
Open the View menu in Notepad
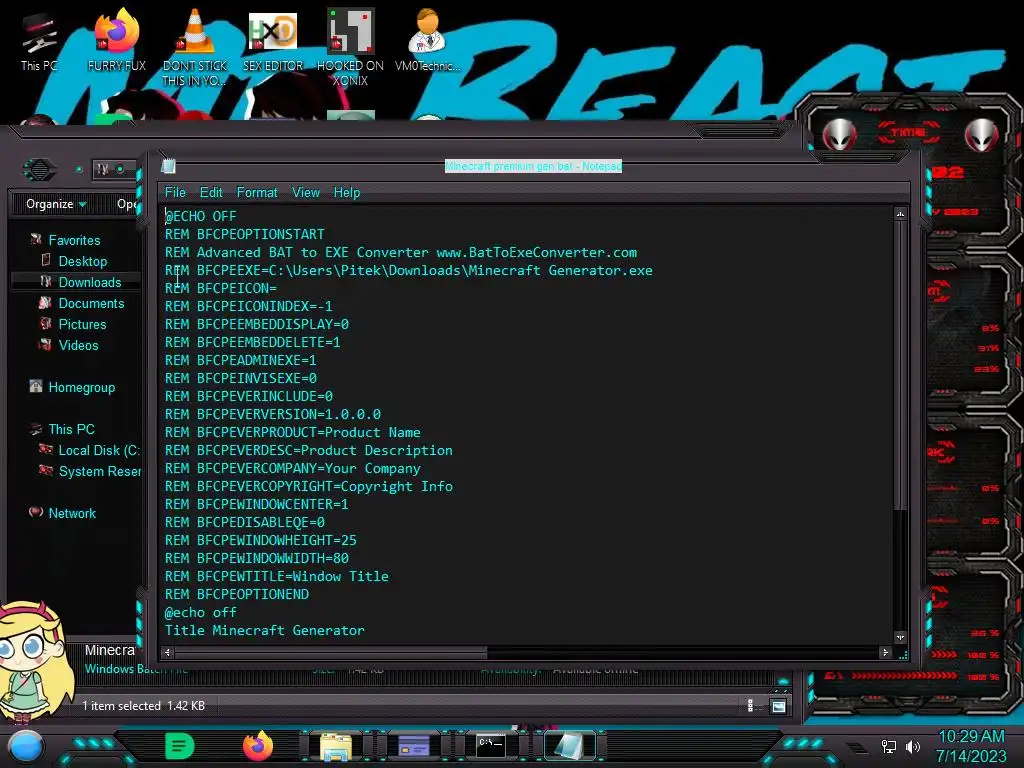point(306,193)
